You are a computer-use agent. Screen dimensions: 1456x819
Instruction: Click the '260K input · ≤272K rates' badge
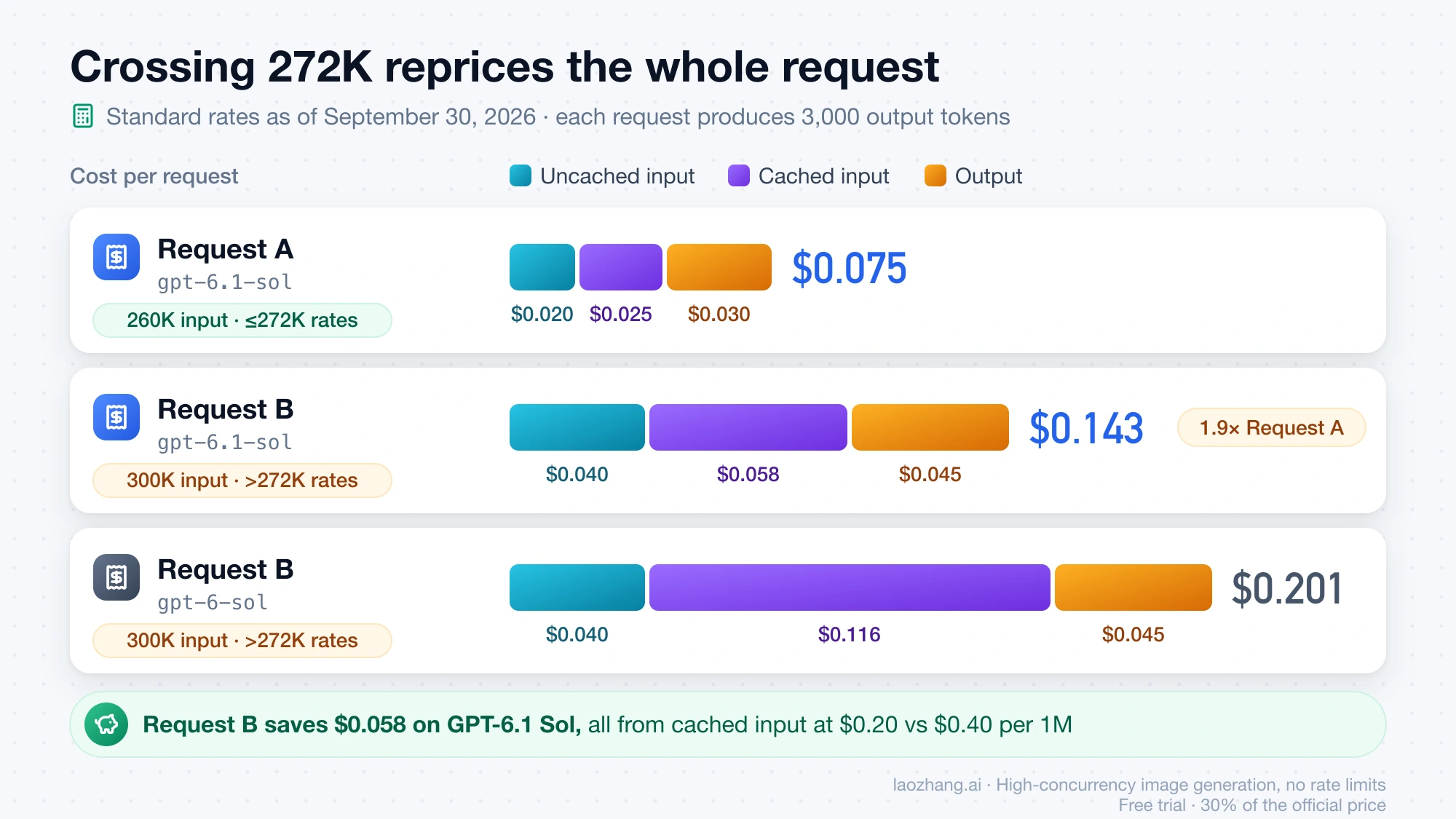[x=242, y=320]
